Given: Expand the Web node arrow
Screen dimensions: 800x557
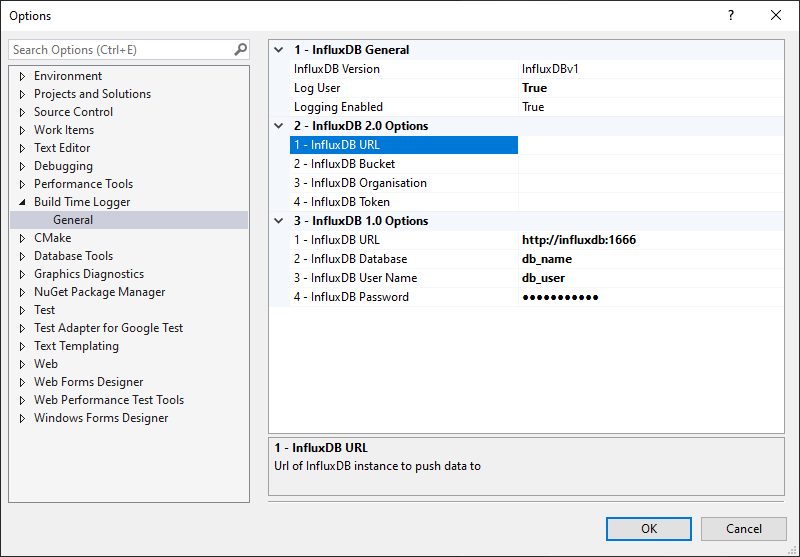Looking at the screenshot, I should point(22,364).
